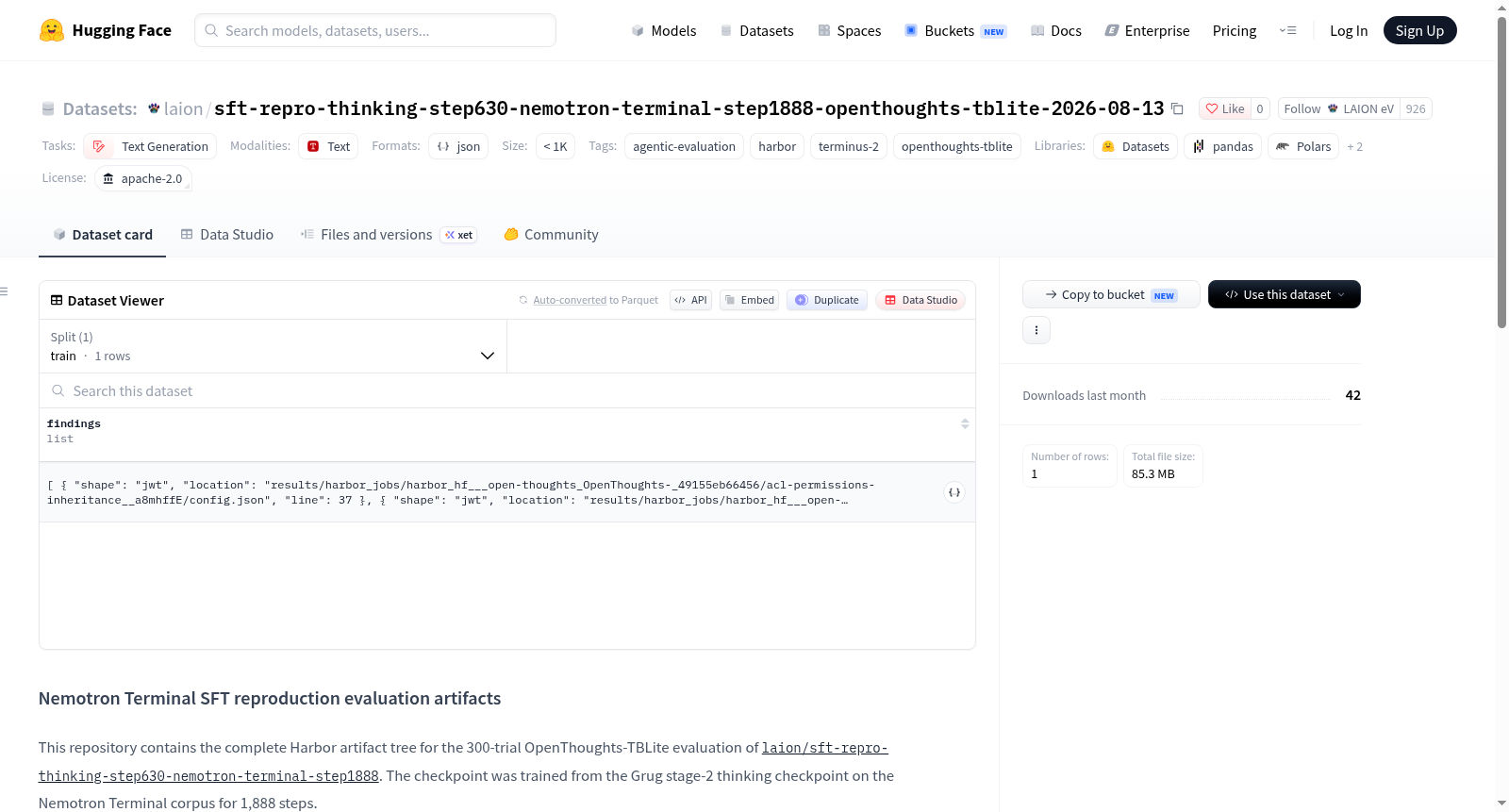This screenshot has height=812, width=1509.
Task: Select the Text Generation task tag
Action: pyautogui.click(x=151, y=146)
